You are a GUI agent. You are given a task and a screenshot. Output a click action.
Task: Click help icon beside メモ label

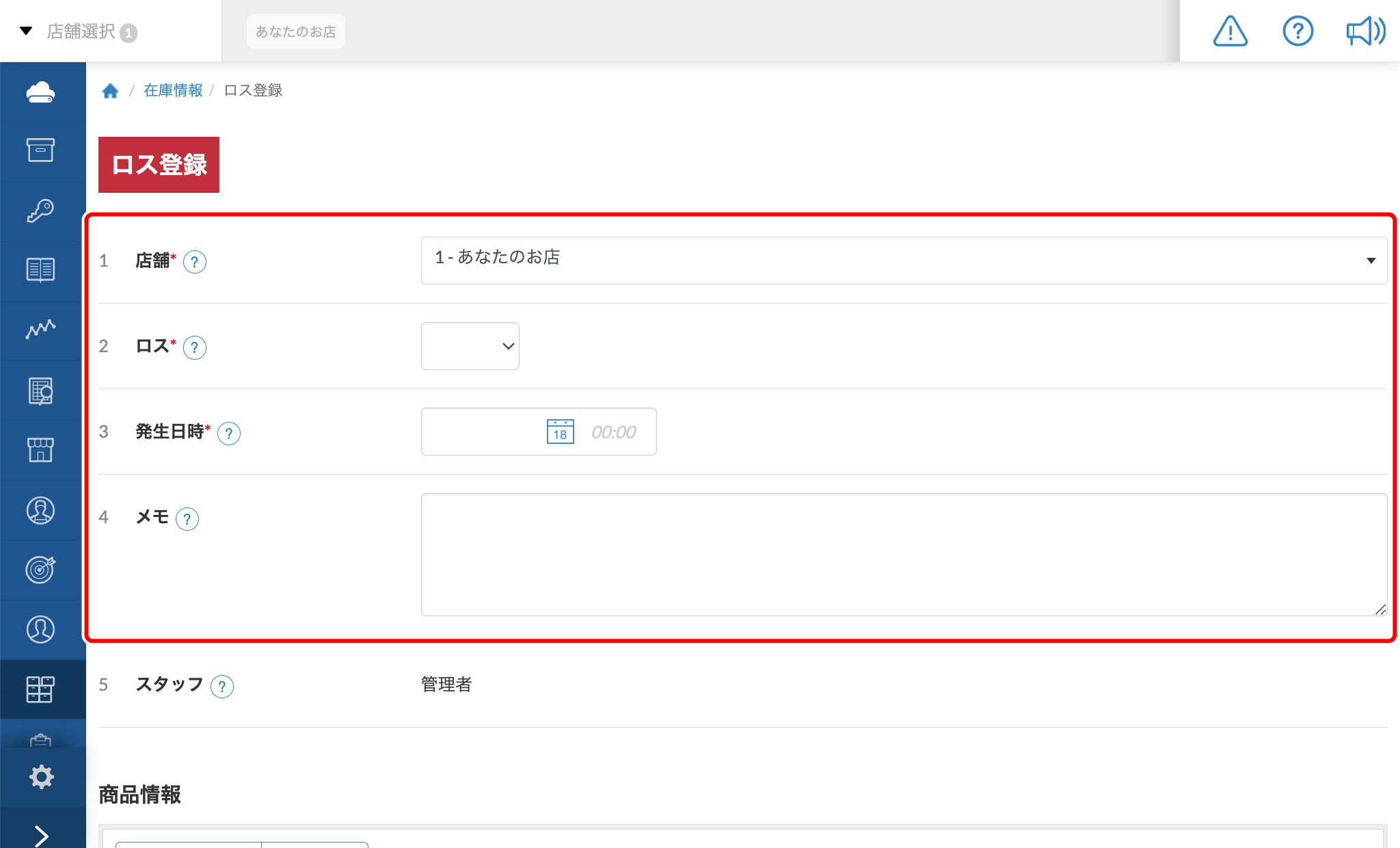pyautogui.click(x=187, y=519)
